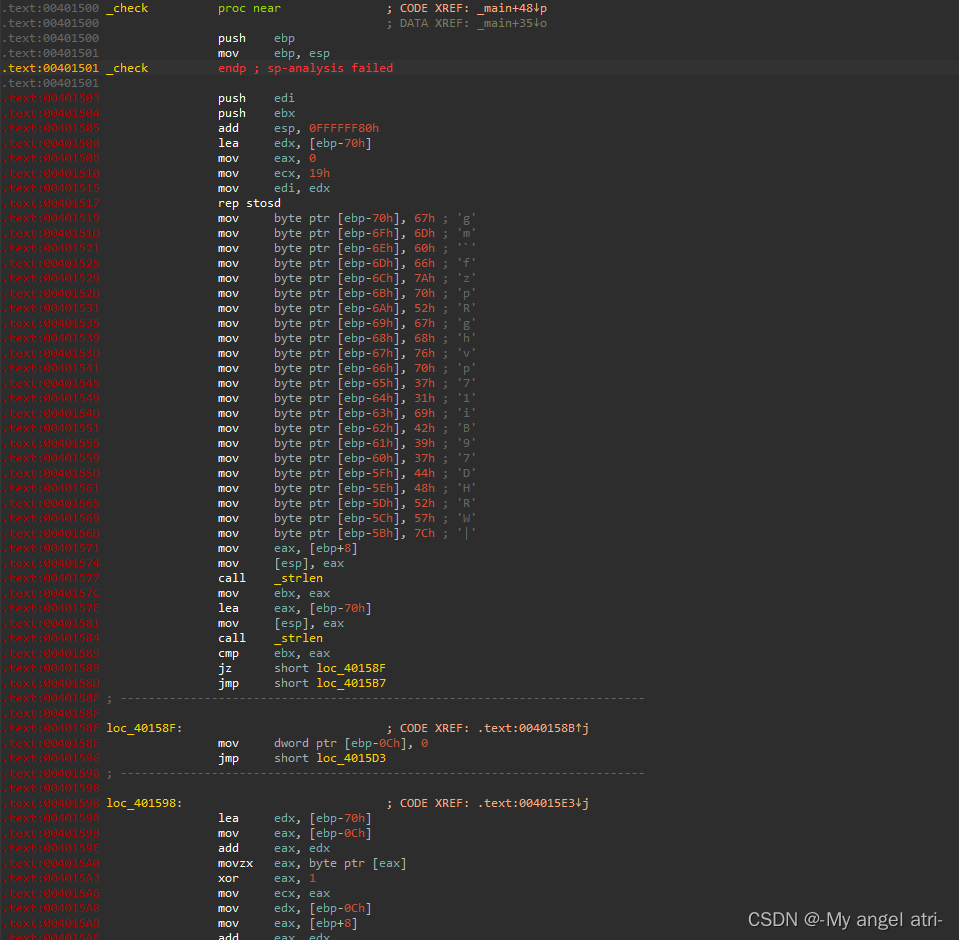Follow the first _strlen call at 00401577
The width and height of the screenshot is (959, 940).
coord(298,578)
